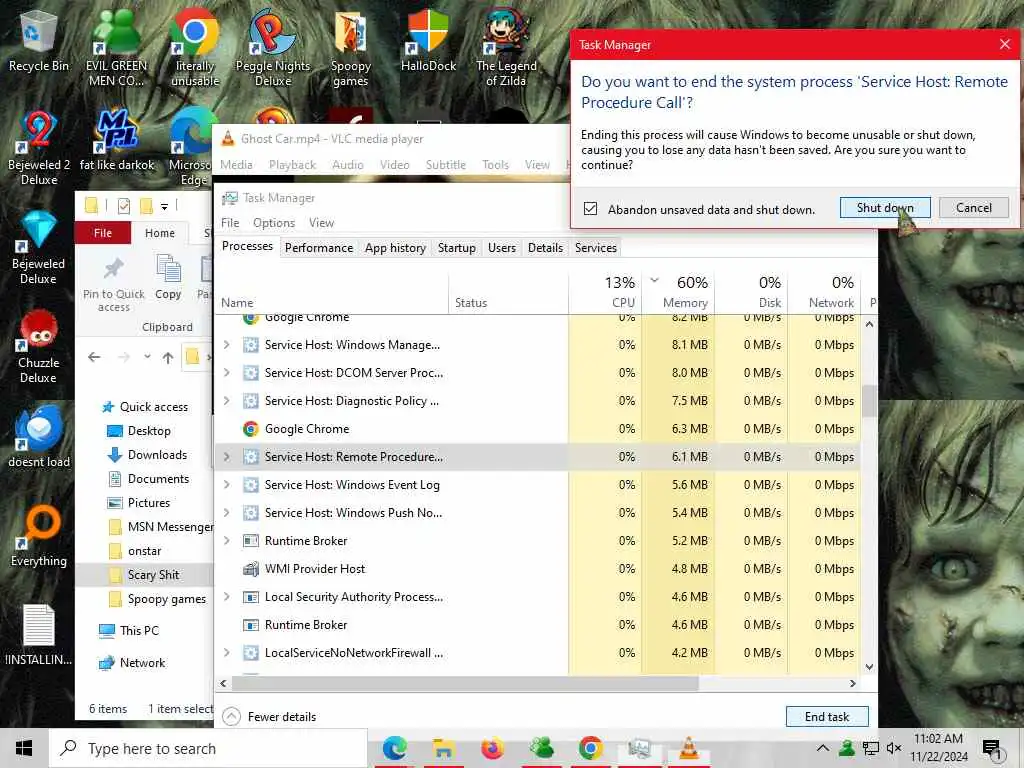Show hidden system tray icons chevron

point(823,748)
